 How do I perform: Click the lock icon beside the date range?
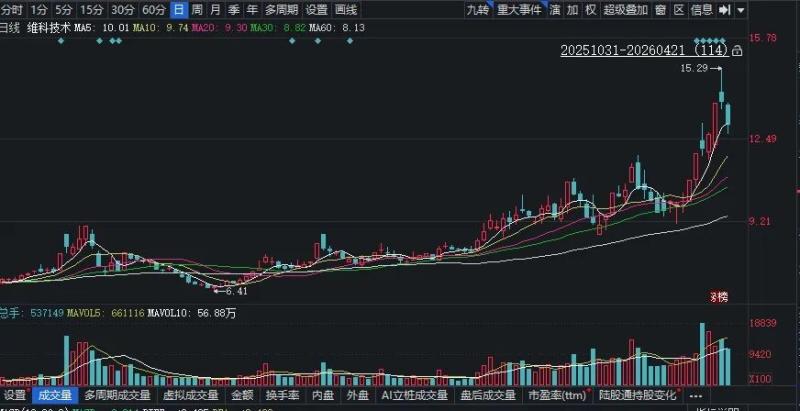click(738, 50)
